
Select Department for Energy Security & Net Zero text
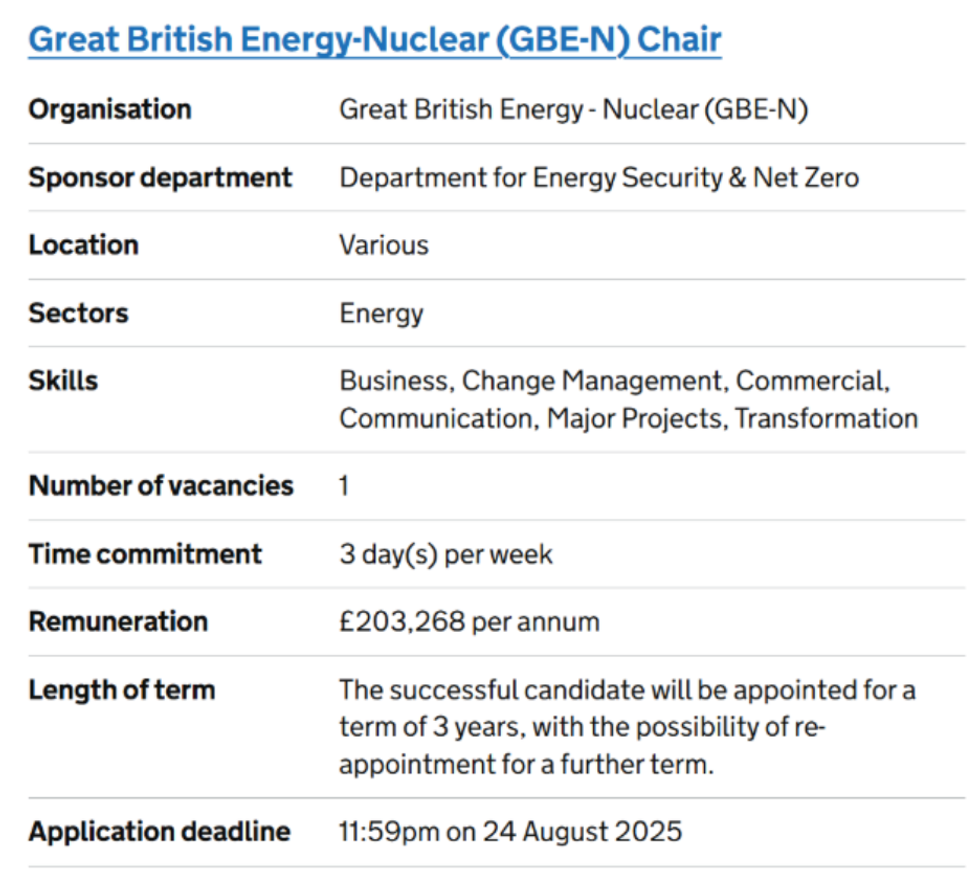pos(599,178)
